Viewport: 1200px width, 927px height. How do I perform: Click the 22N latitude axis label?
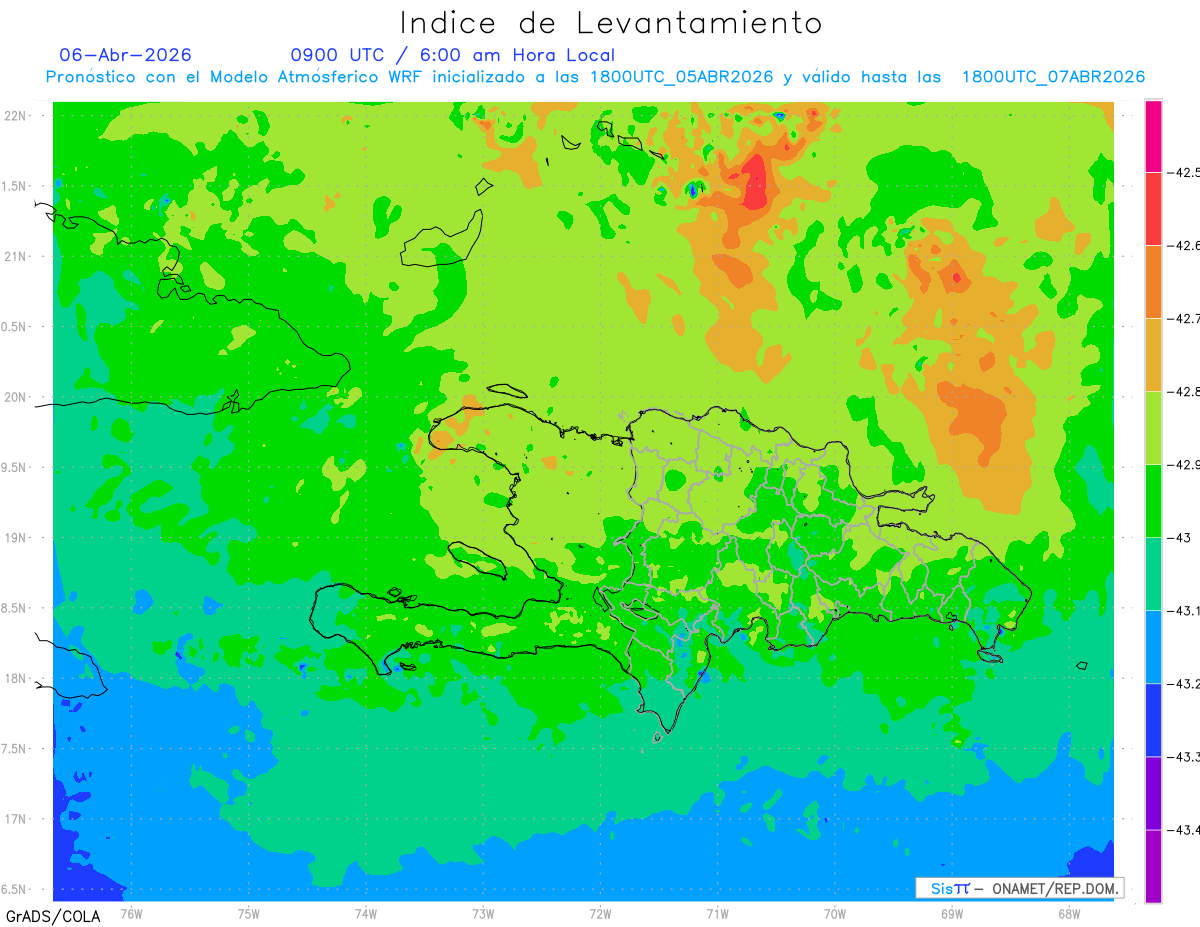coord(16,115)
